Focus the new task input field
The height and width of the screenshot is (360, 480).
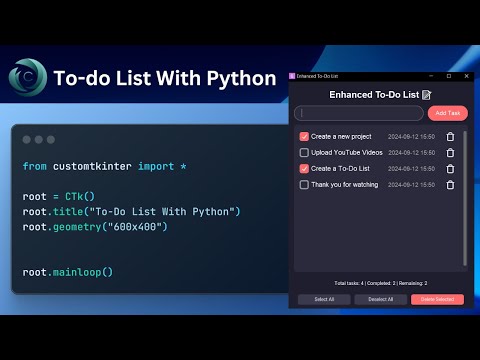[x=359, y=113]
